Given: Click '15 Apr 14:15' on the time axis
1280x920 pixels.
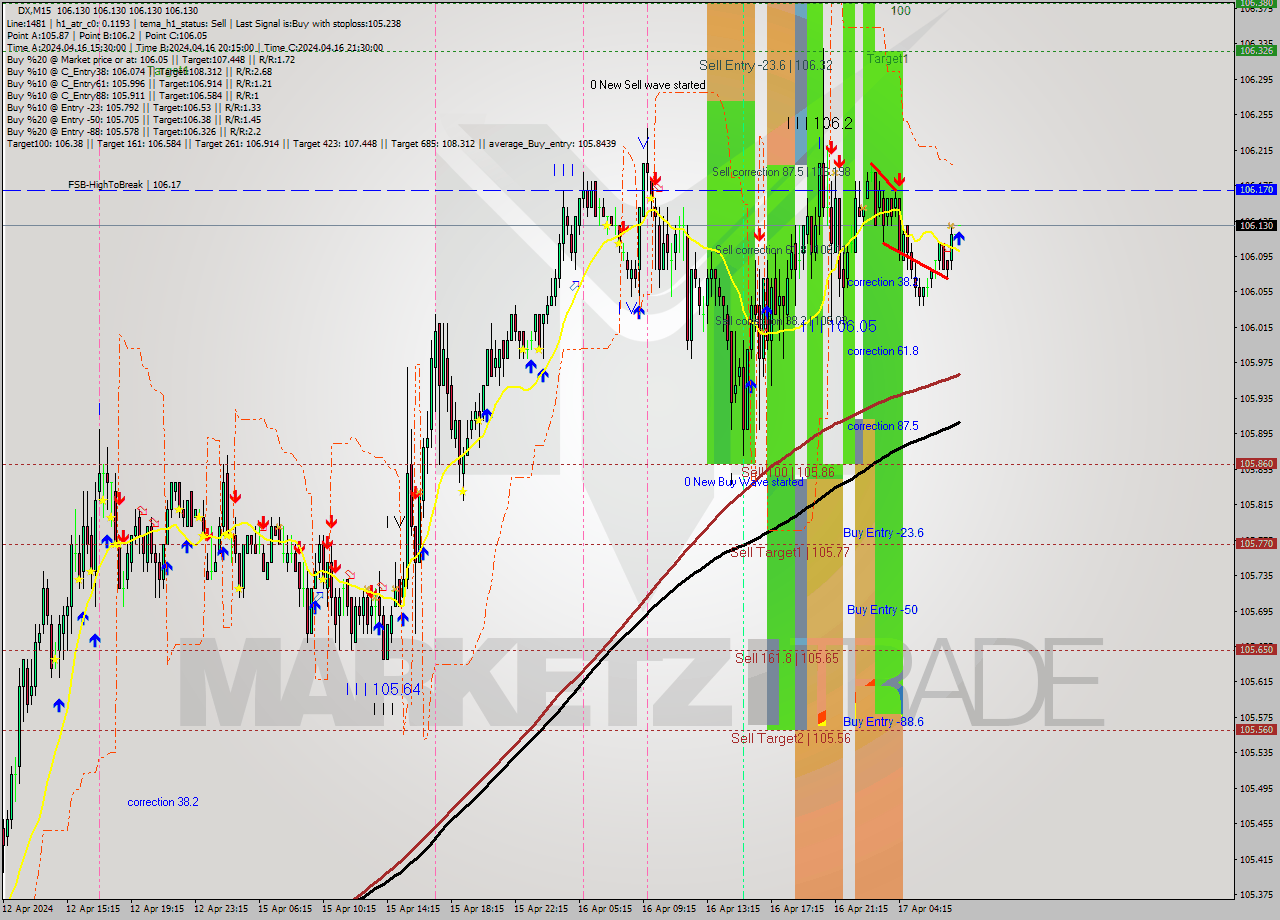Looking at the screenshot, I should [413, 909].
